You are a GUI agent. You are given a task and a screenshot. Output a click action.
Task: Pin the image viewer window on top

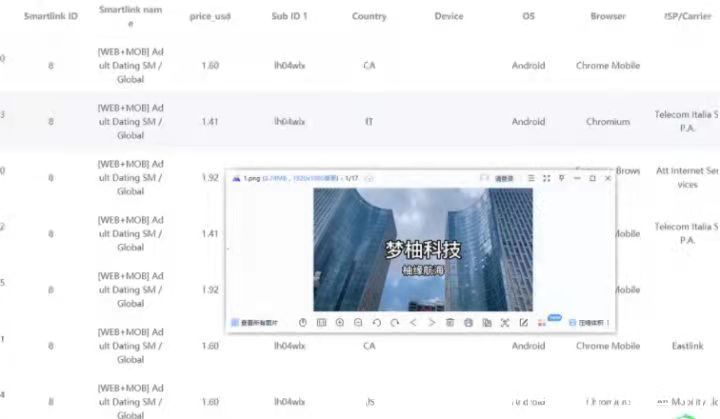click(x=562, y=178)
